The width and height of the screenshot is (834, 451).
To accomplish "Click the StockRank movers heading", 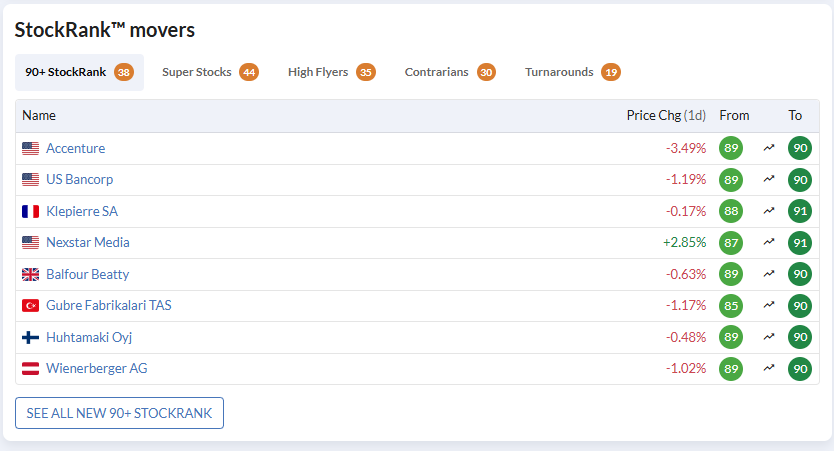I will (x=105, y=30).
